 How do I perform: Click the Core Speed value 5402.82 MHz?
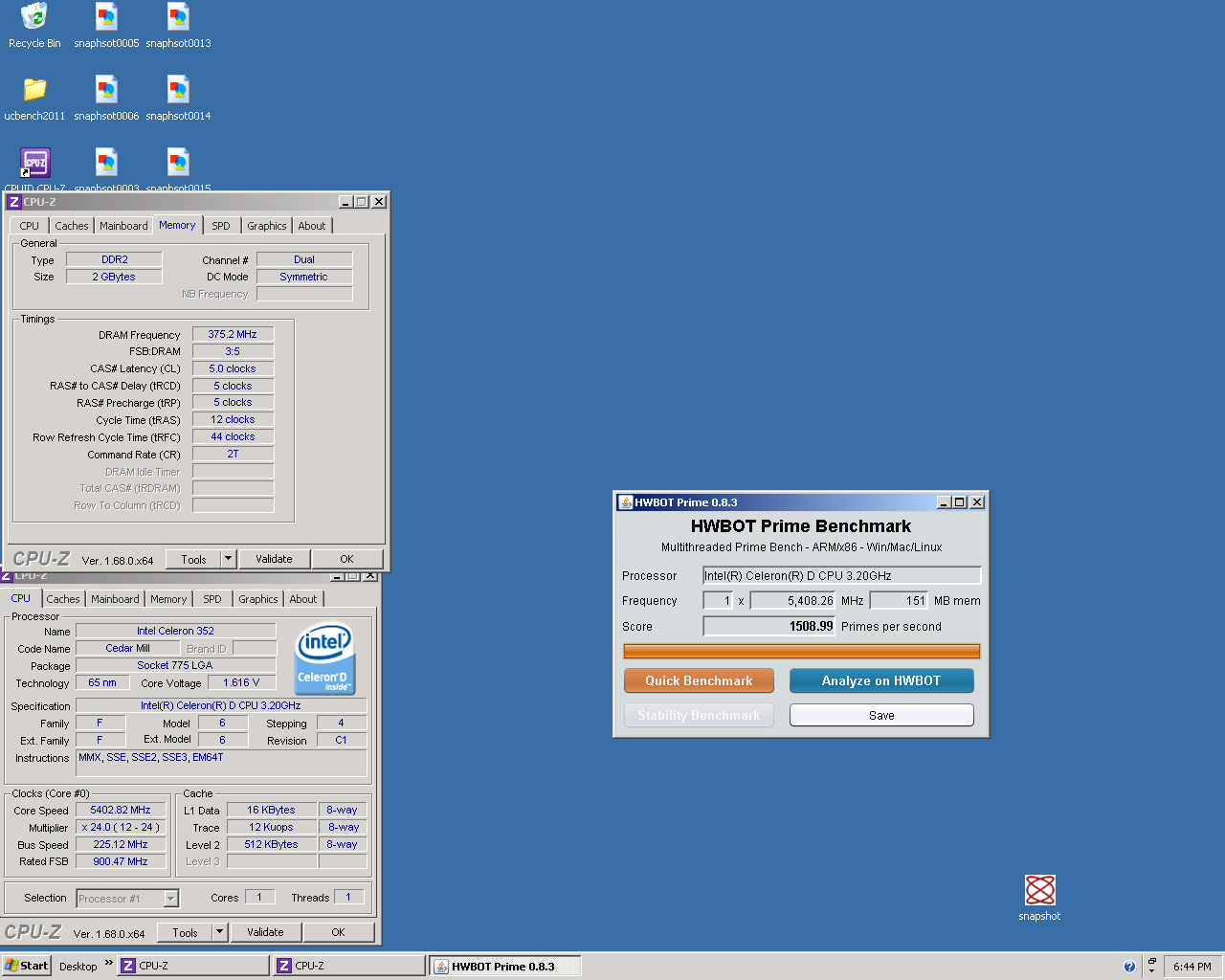121,810
